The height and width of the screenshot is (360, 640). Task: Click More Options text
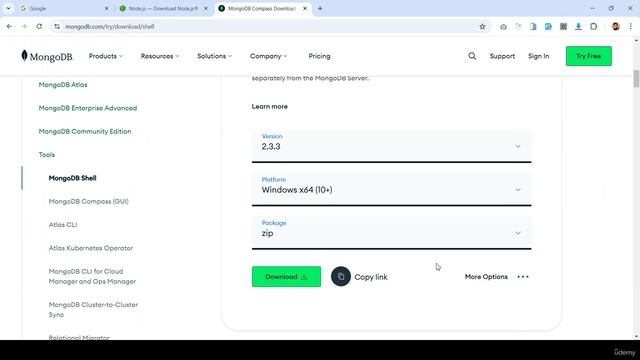[486, 277]
